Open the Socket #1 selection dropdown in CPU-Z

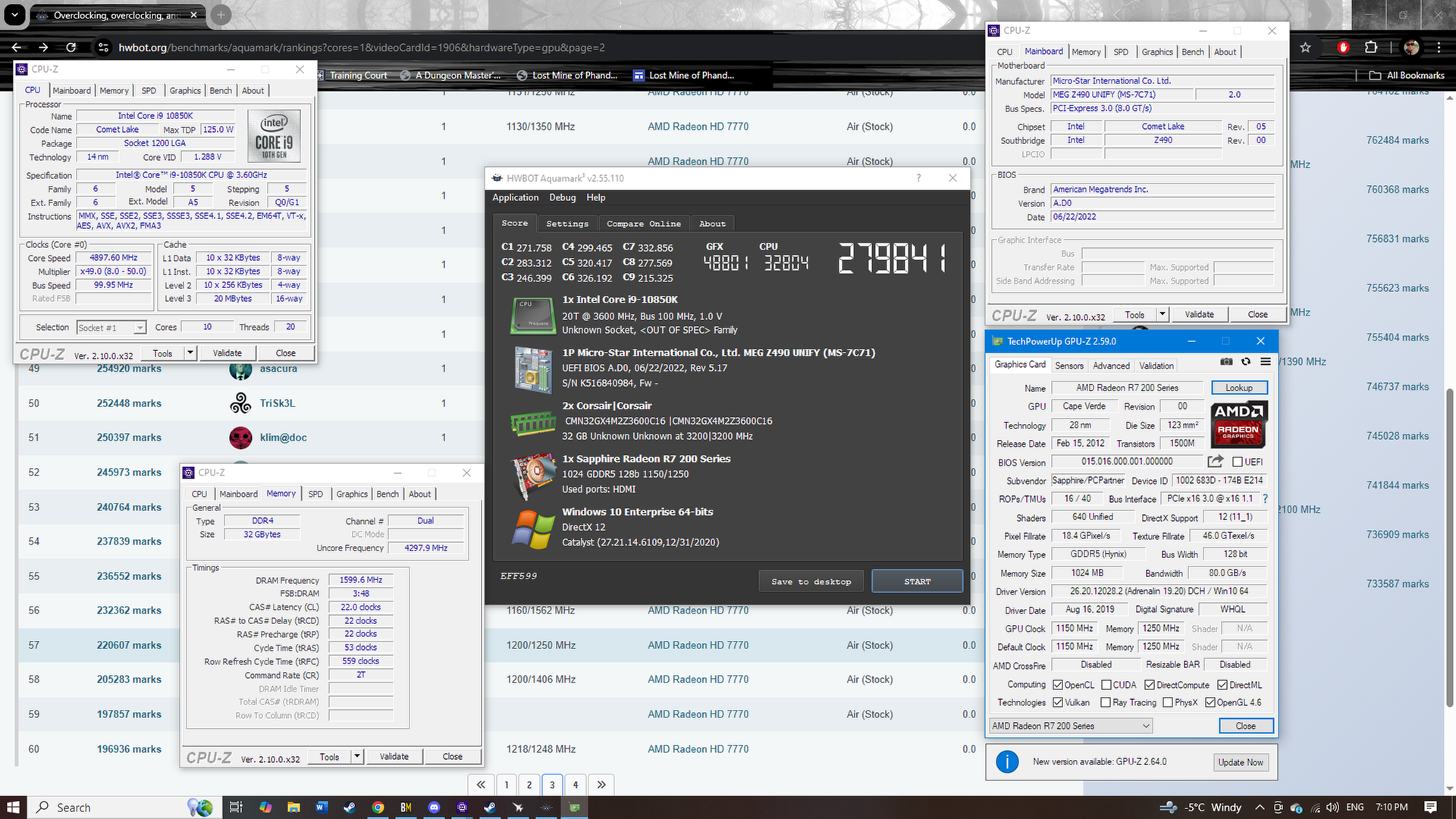tap(111, 328)
